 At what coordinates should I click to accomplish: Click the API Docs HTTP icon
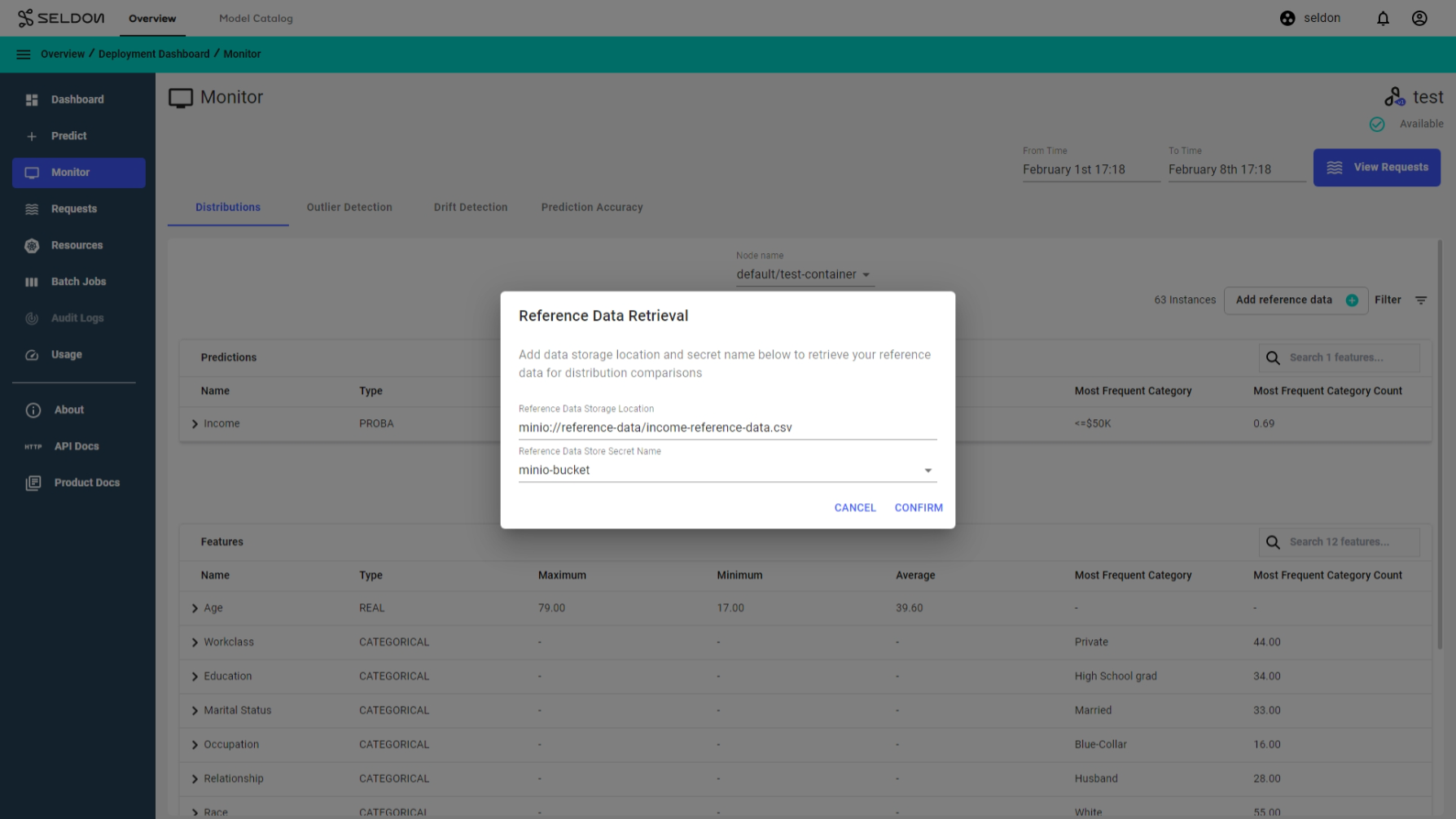tap(33, 447)
